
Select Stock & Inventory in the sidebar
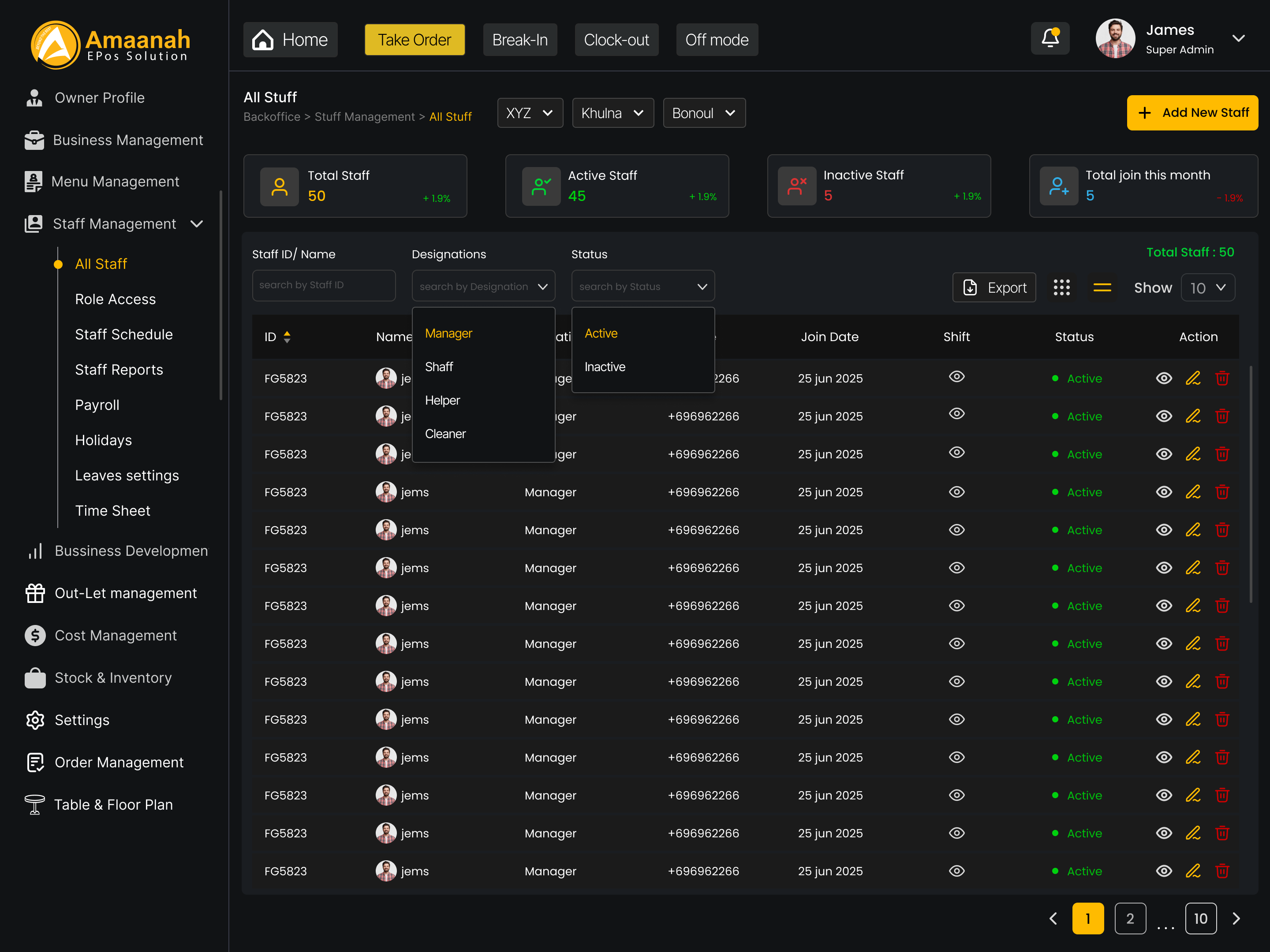[112, 677]
